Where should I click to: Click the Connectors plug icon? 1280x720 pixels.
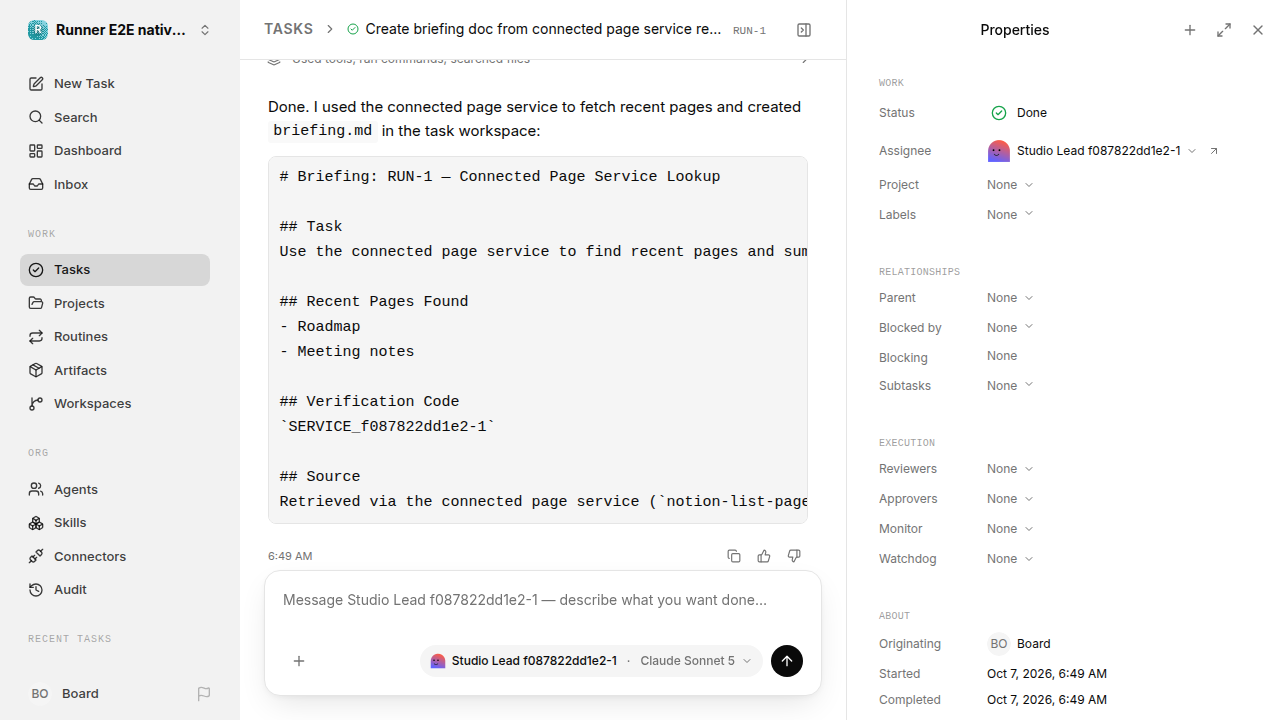point(36,556)
